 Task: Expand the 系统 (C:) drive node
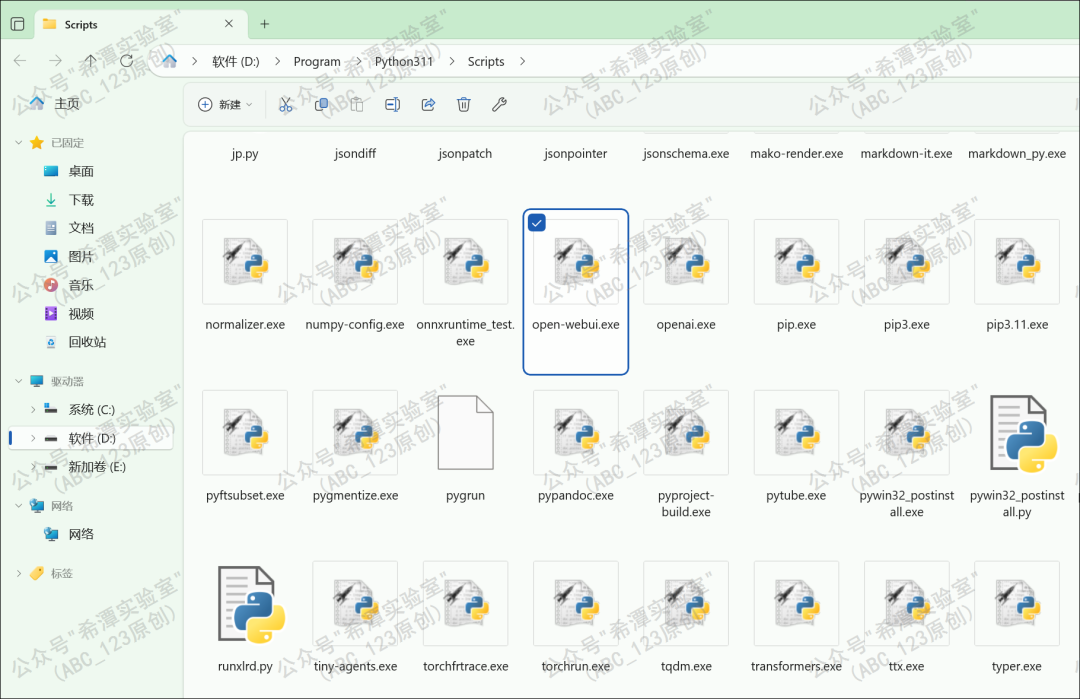[x=32, y=409]
